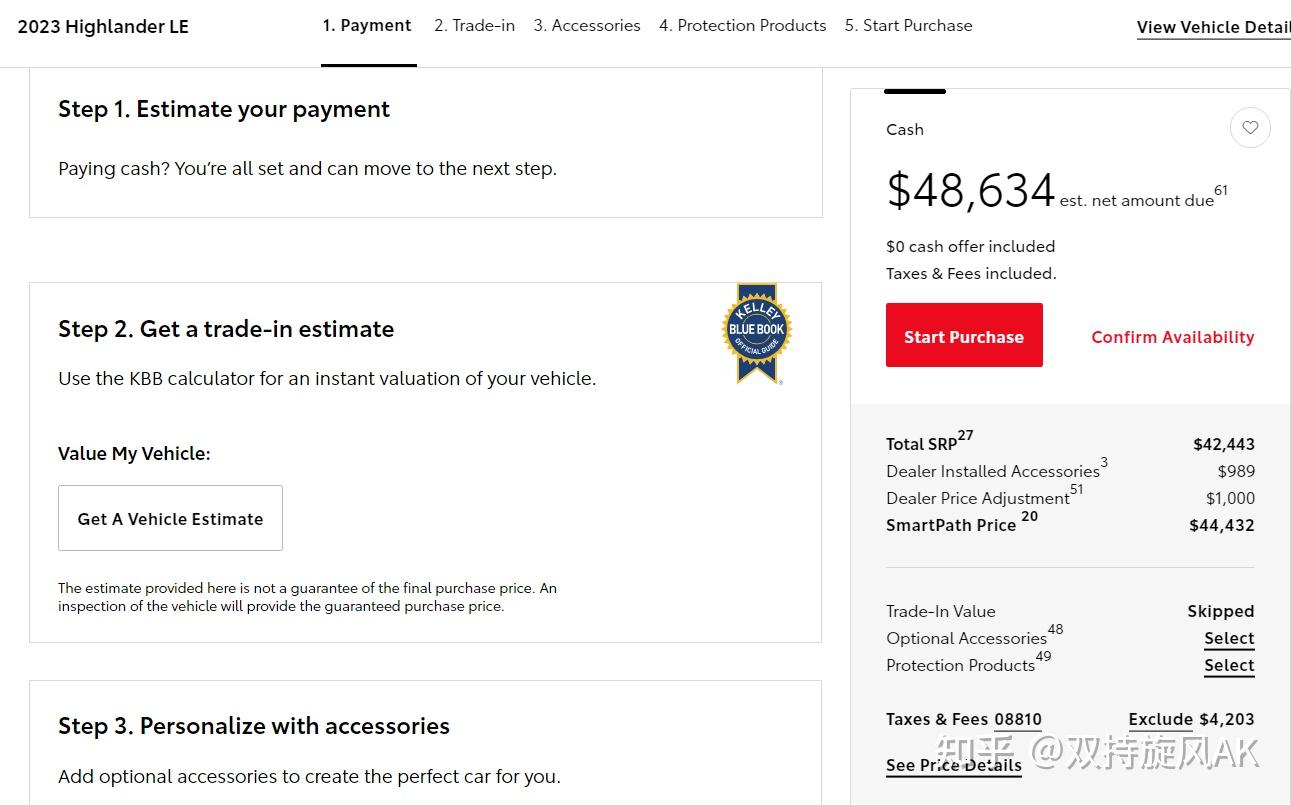Image resolution: width=1291 pixels, height=805 pixels.
Task: Click the heart favorite icon
Action: (x=1250, y=128)
